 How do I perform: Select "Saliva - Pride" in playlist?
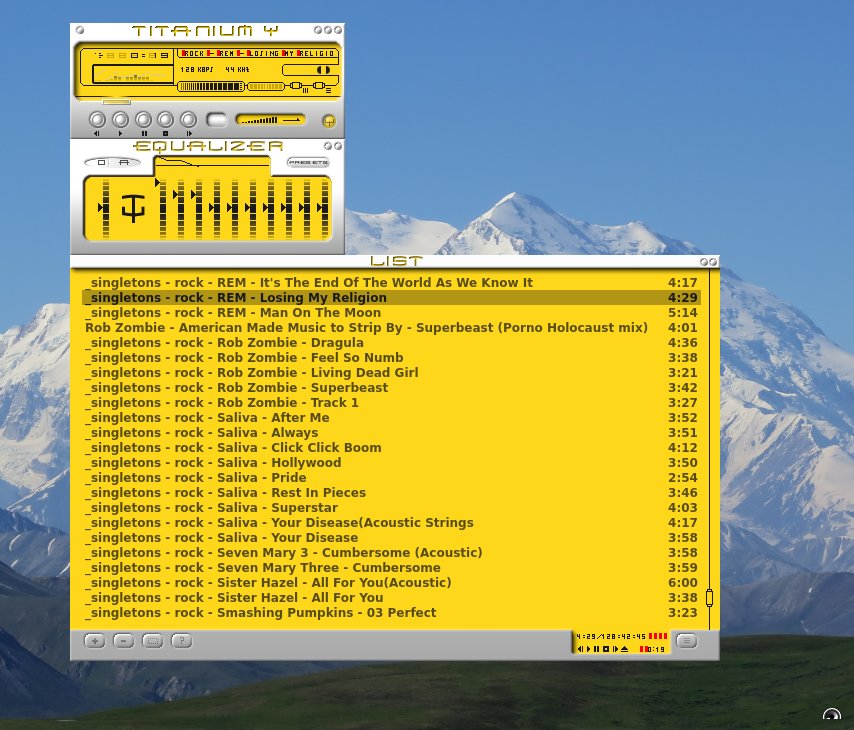[391, 477]
